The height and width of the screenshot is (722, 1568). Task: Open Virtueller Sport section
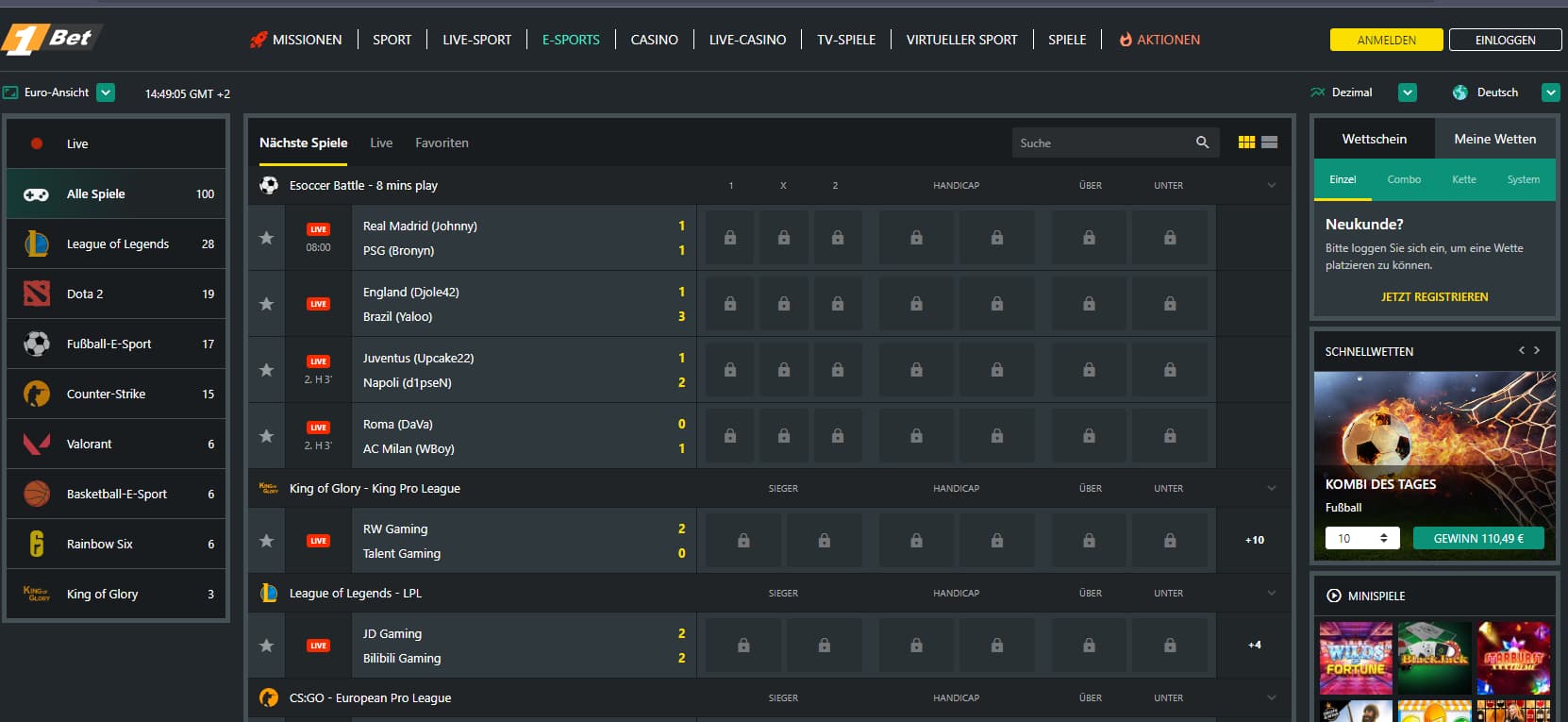961,40
